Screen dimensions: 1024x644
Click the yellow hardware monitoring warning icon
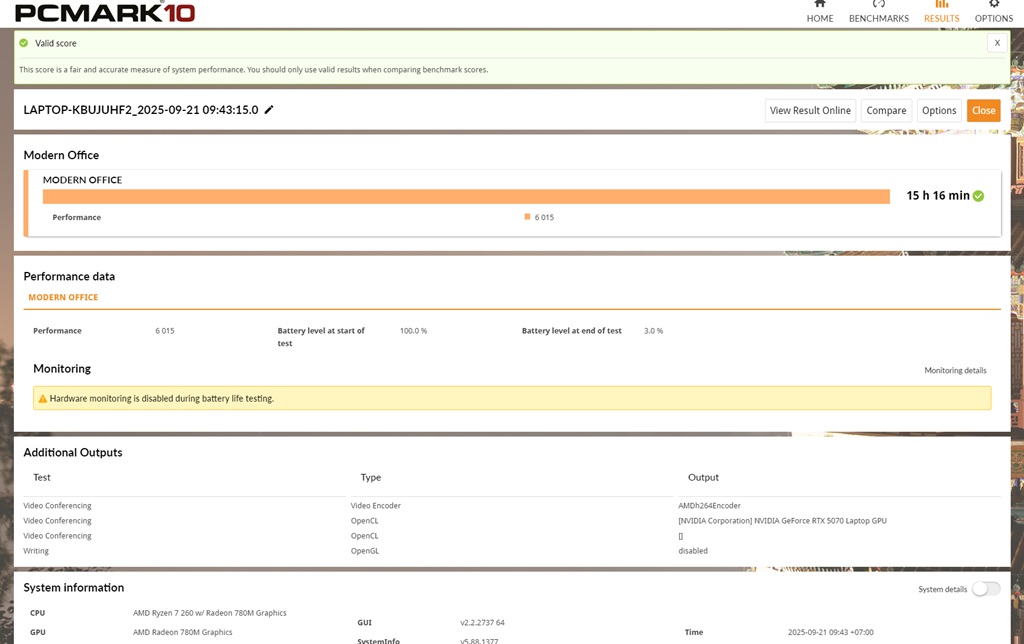click(42, 399)
